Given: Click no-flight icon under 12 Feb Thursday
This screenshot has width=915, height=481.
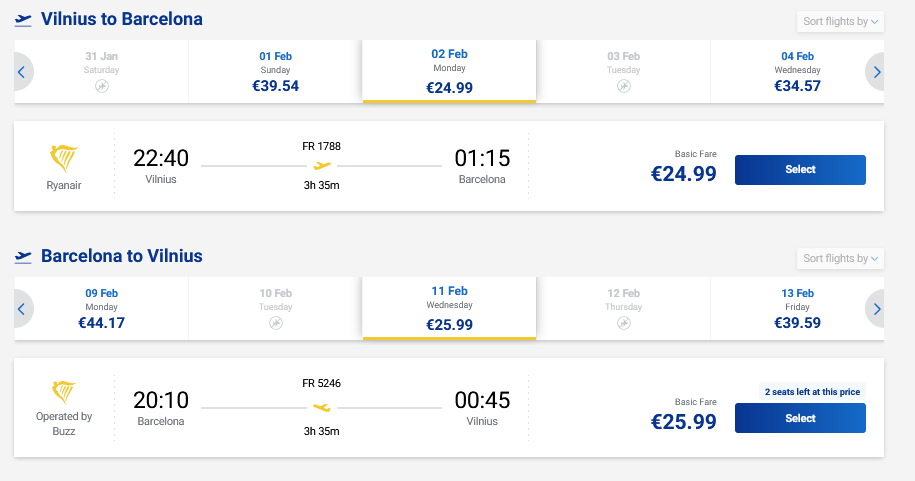Looking at the screenshot, I should click(623, 324).
